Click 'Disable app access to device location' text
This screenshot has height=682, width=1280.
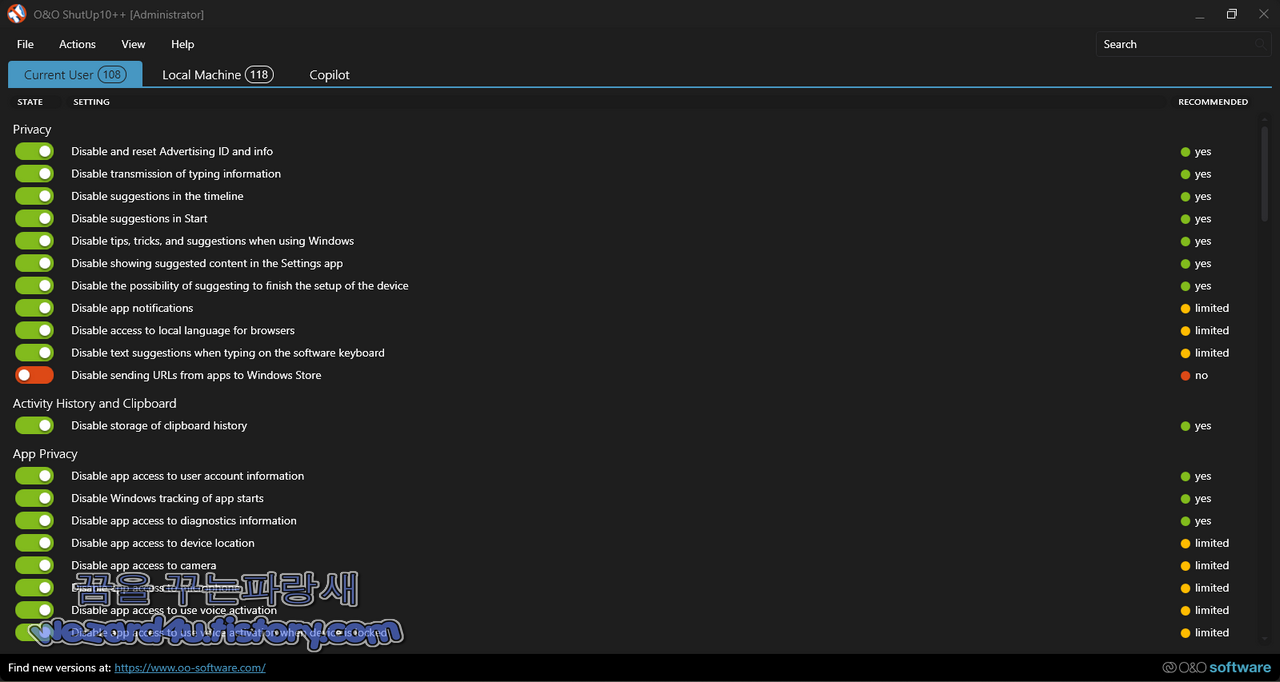(x=163, y=543)
